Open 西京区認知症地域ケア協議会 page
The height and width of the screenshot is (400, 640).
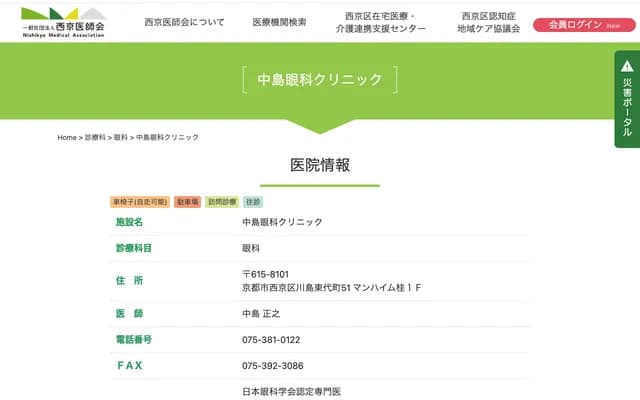click(488, 23)
